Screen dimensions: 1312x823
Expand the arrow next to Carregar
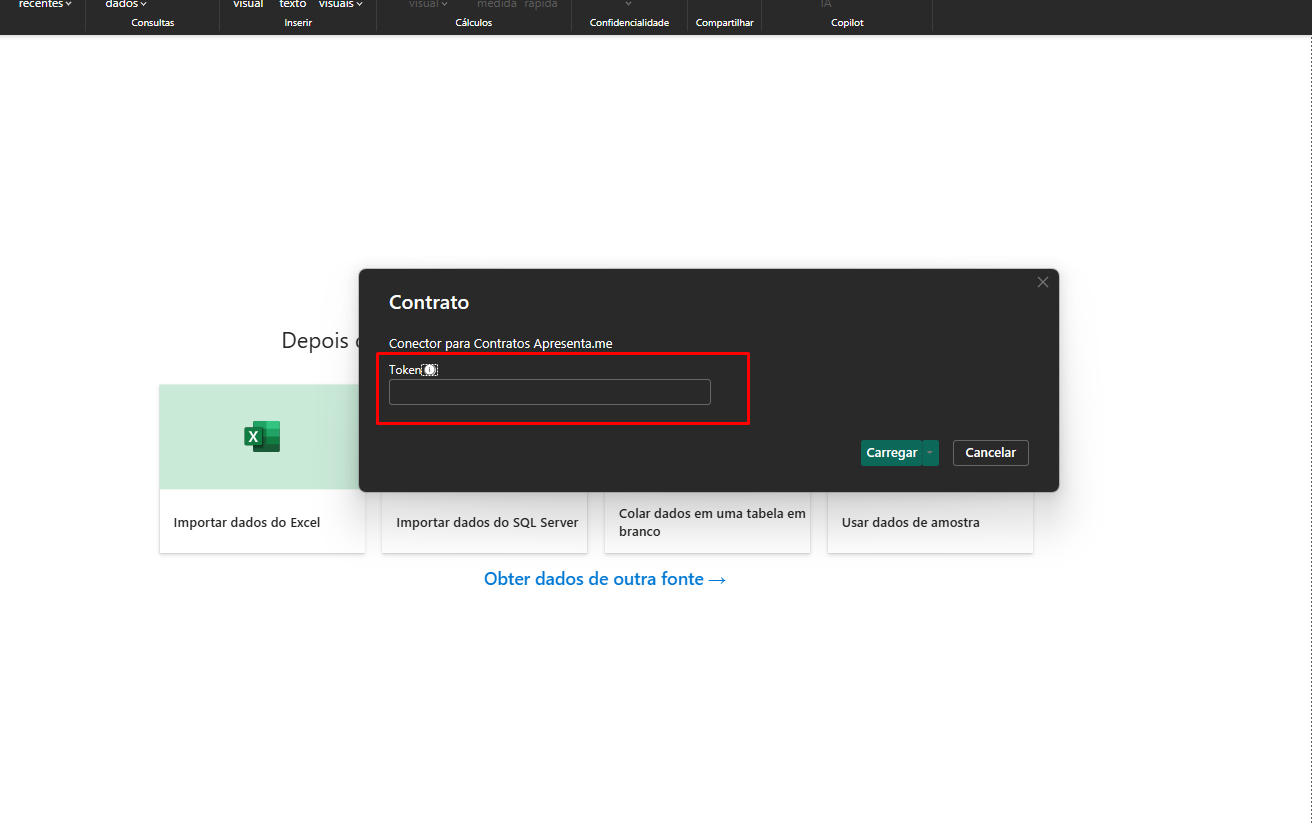[931, 453]
